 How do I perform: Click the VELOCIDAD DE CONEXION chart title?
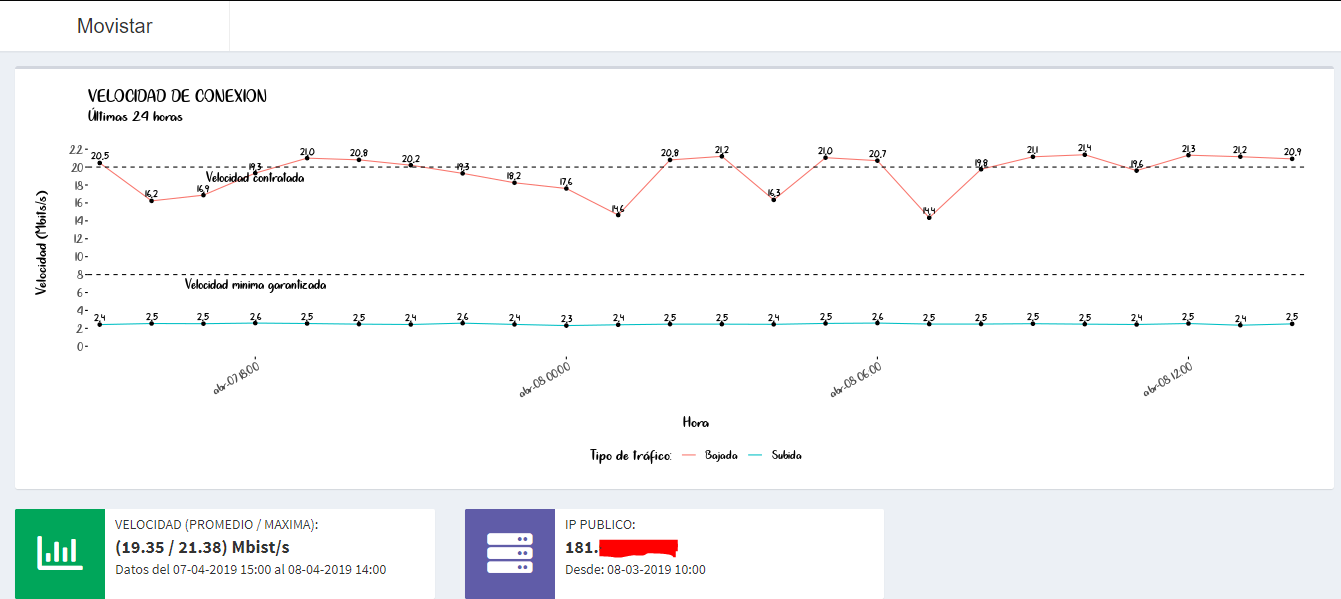177,96
